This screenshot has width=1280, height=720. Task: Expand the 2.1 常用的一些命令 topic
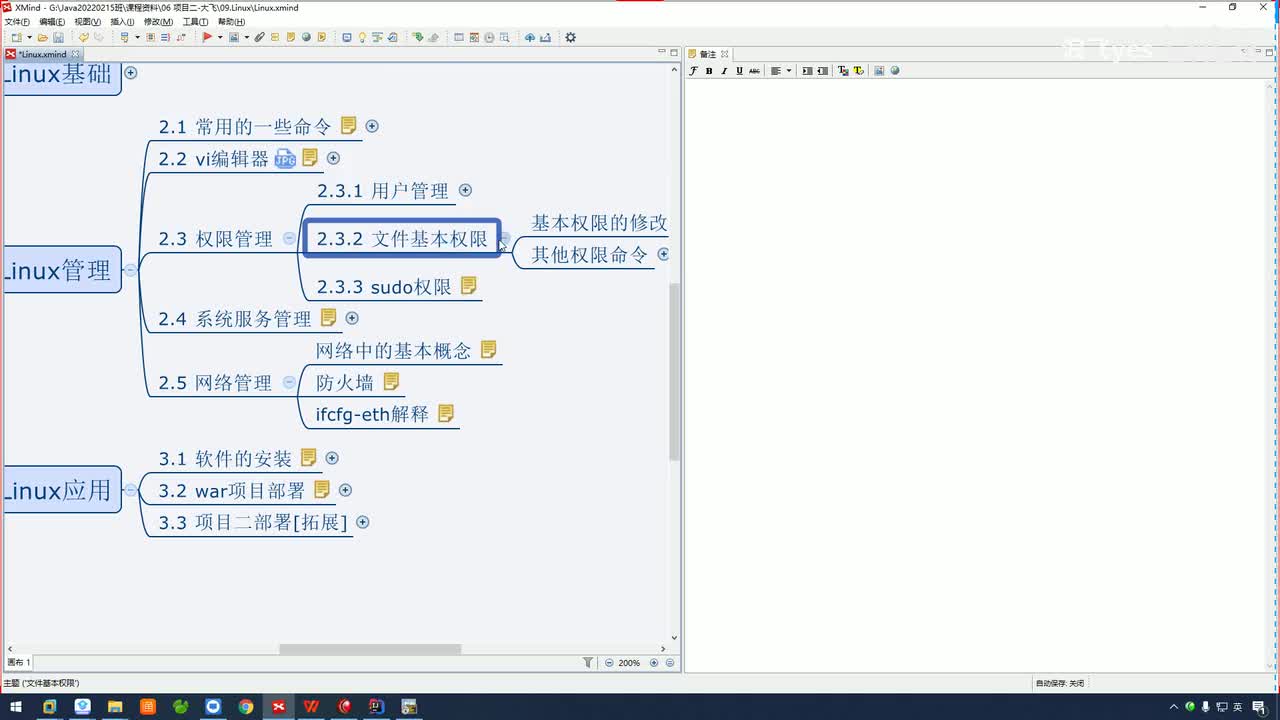(x=372, y=126)
